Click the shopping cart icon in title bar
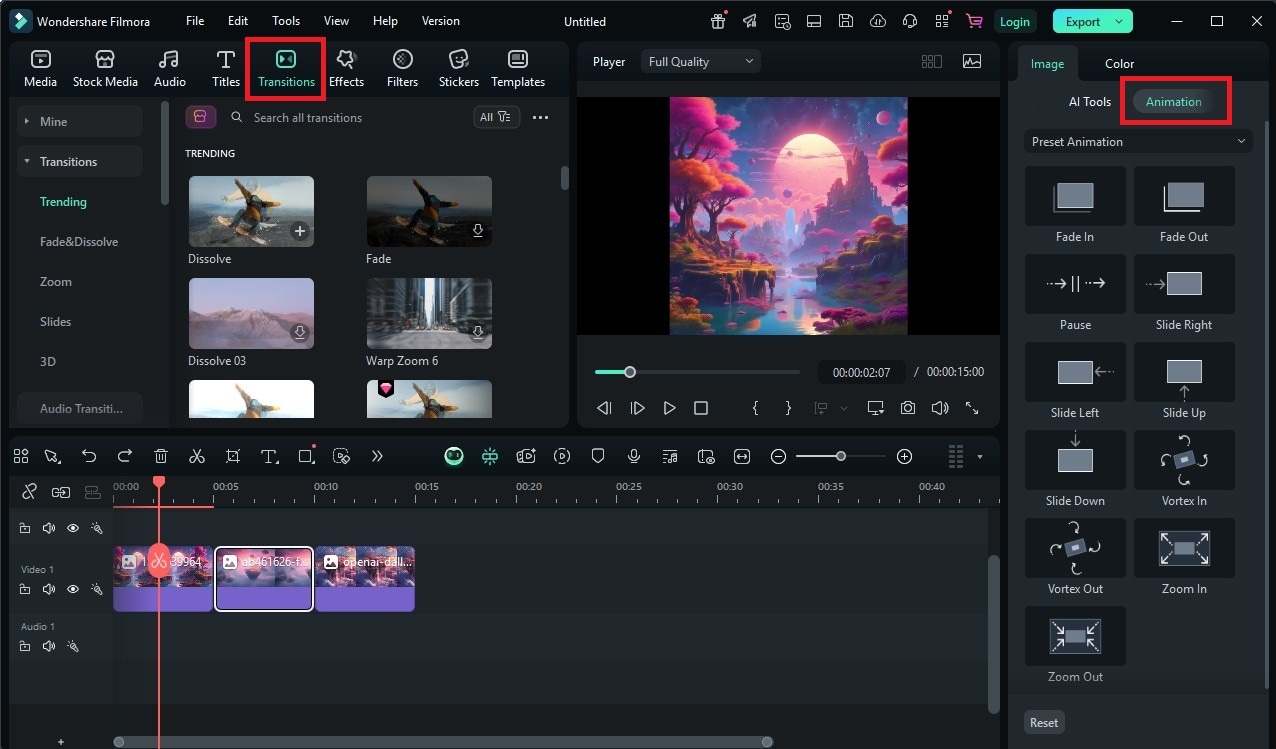The height and width of the screenshot is (749, 1276). (974, 21)
